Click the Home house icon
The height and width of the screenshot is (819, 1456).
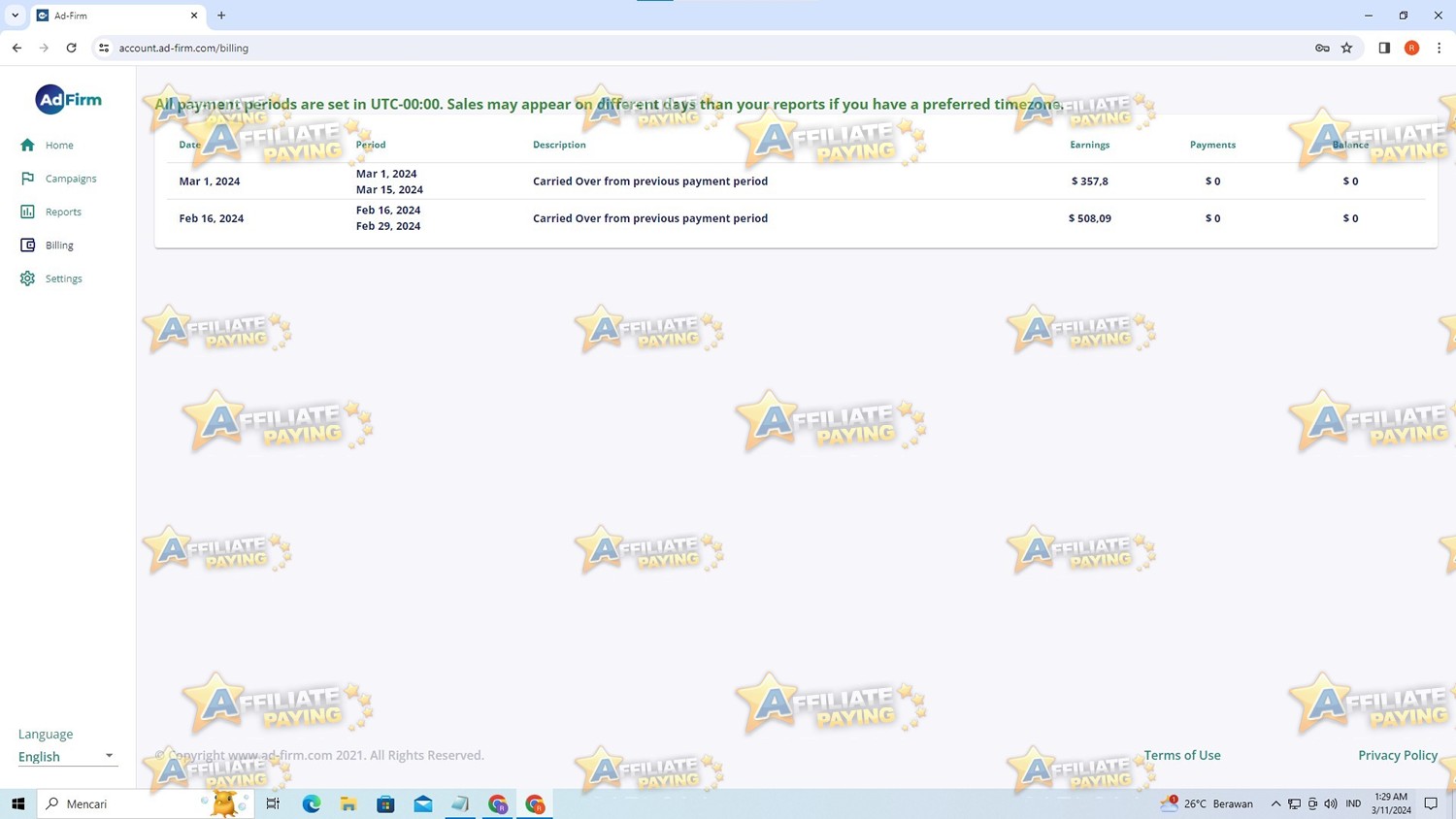pyautogui.click(x=27, y=145)
